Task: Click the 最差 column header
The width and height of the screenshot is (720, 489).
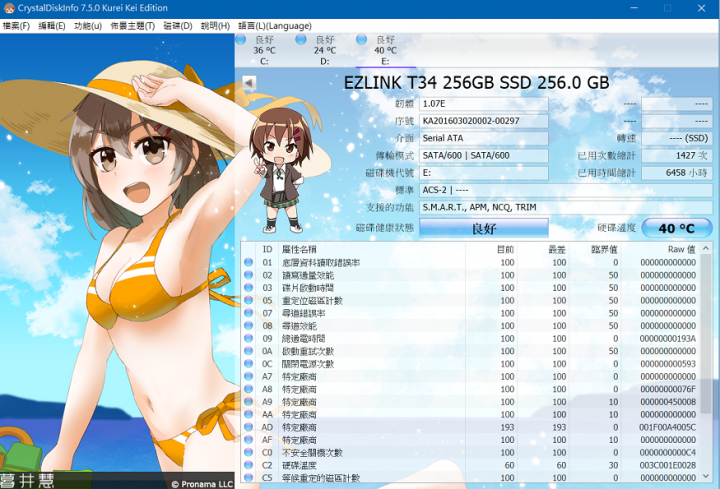Action: coord(543,249)
